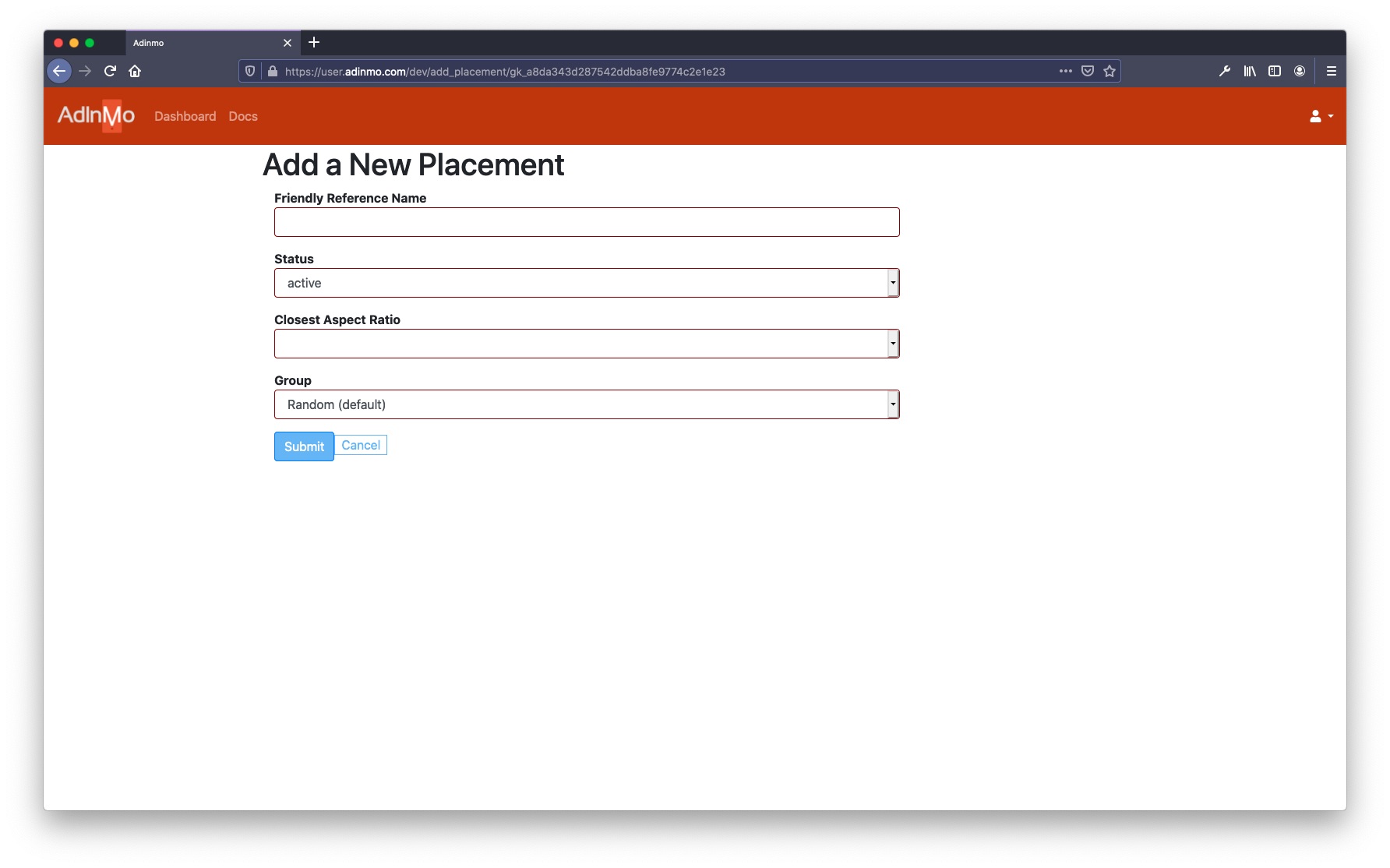The width and height of the screenshot is (1390, 868).
Task: Open the Firefox hamburger menu
Action: pyautogui.click(x=1332, y=71)
